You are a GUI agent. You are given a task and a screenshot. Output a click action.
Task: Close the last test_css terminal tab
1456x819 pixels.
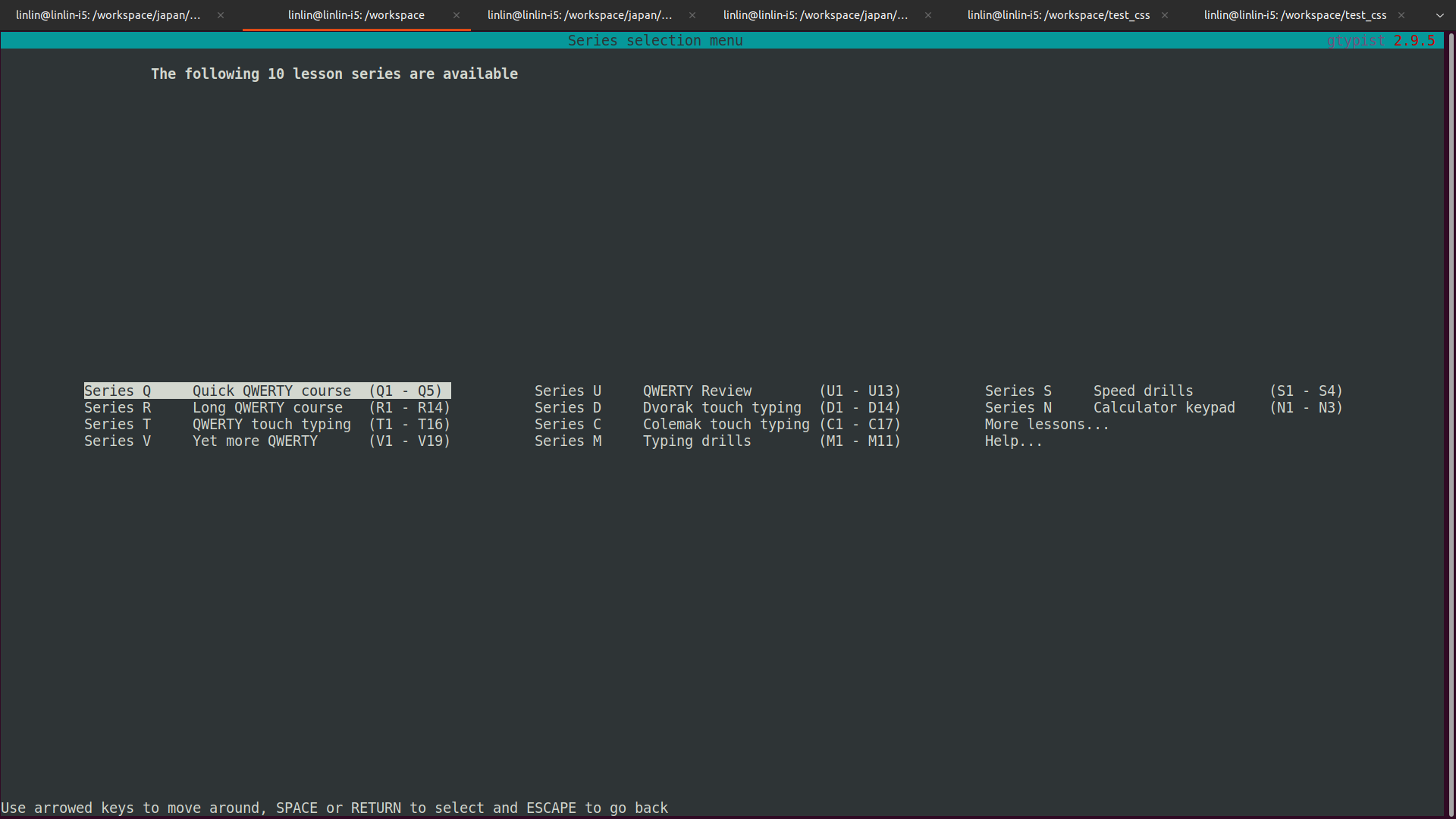tap(1401, 15)
